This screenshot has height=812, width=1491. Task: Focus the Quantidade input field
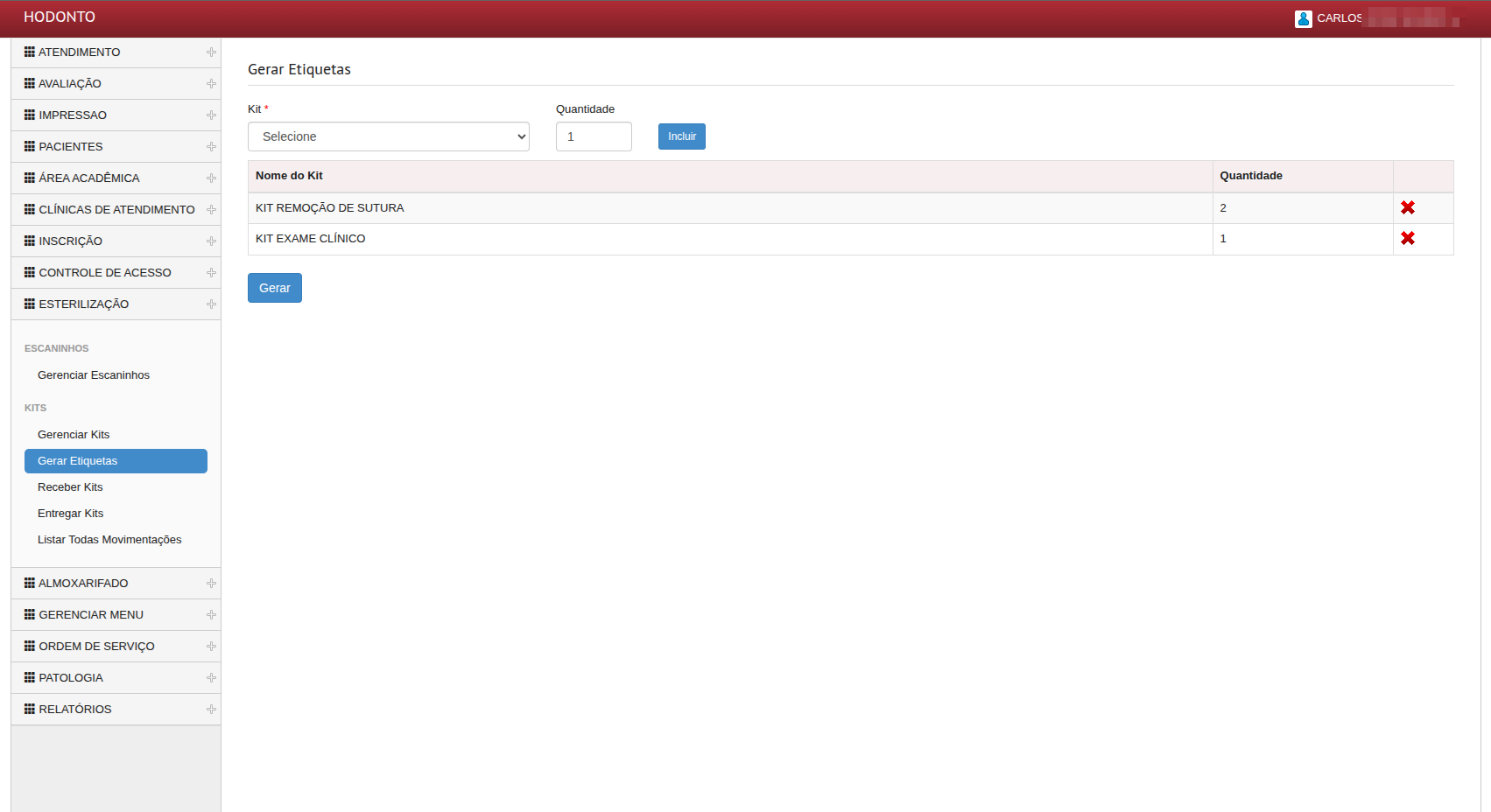pyautogui.click(x=593, y=136)
